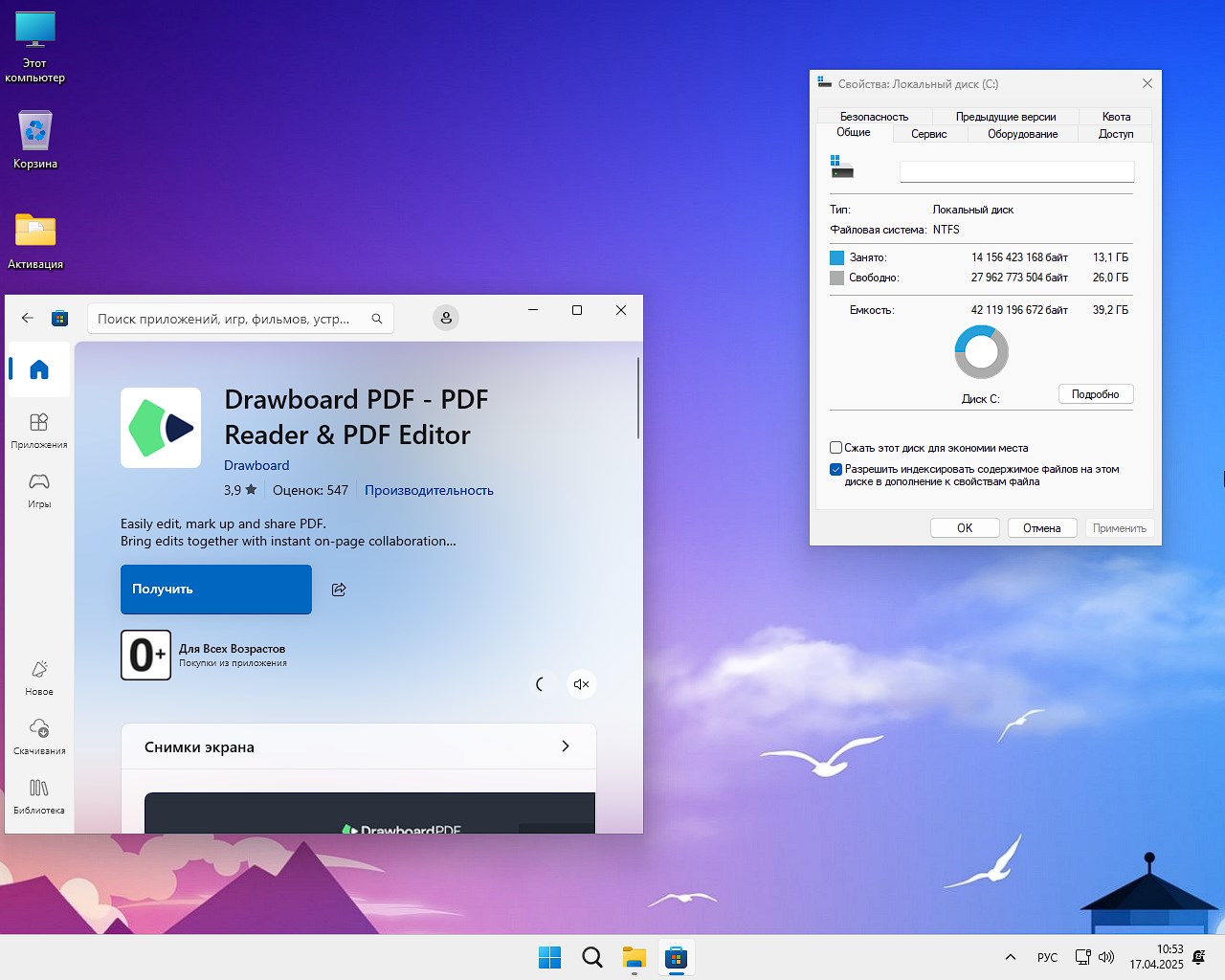Viewport: 1225px width, 980px height.
Task: Switch to Безопасность tab
Action: pyautogui.click(x=874, y=117)
